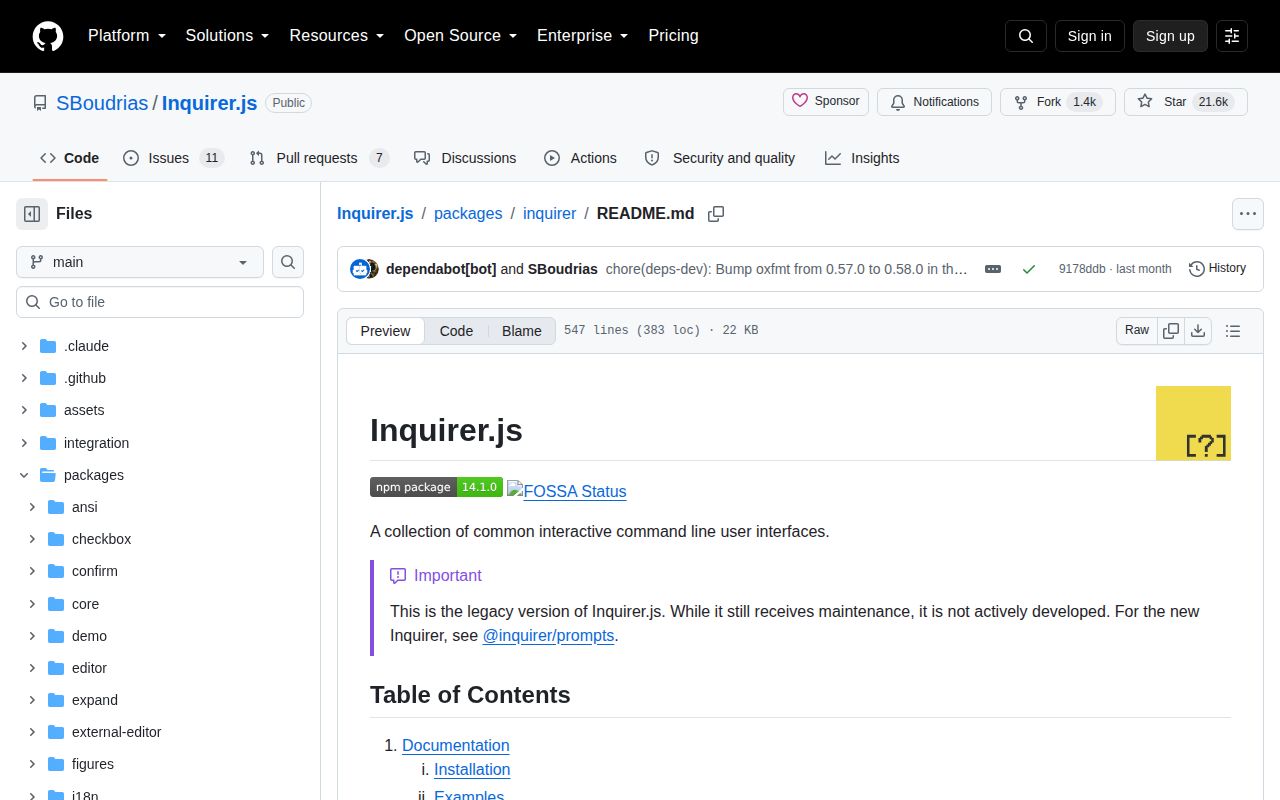1280x800 pixels.
Task: Open the Resources menu
Action: 337,35
